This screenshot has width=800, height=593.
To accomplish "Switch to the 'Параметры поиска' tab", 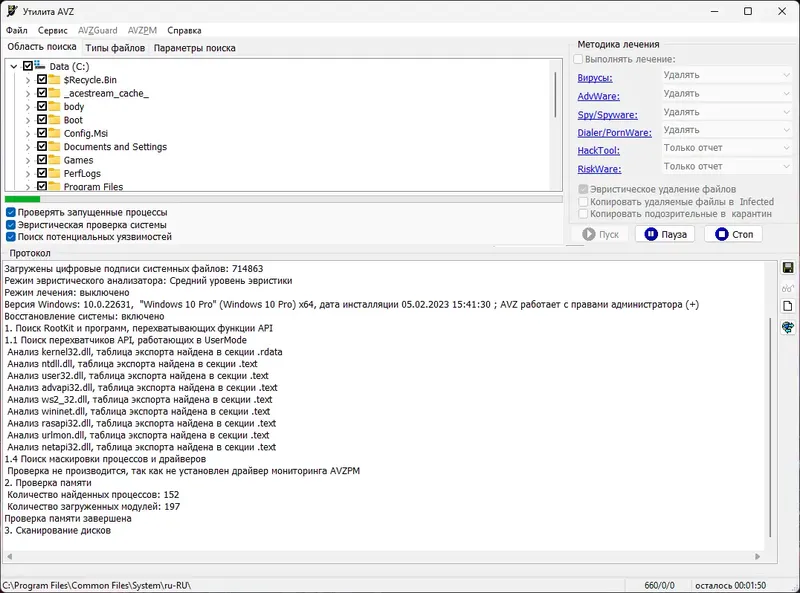I will [x=194, y=48].
